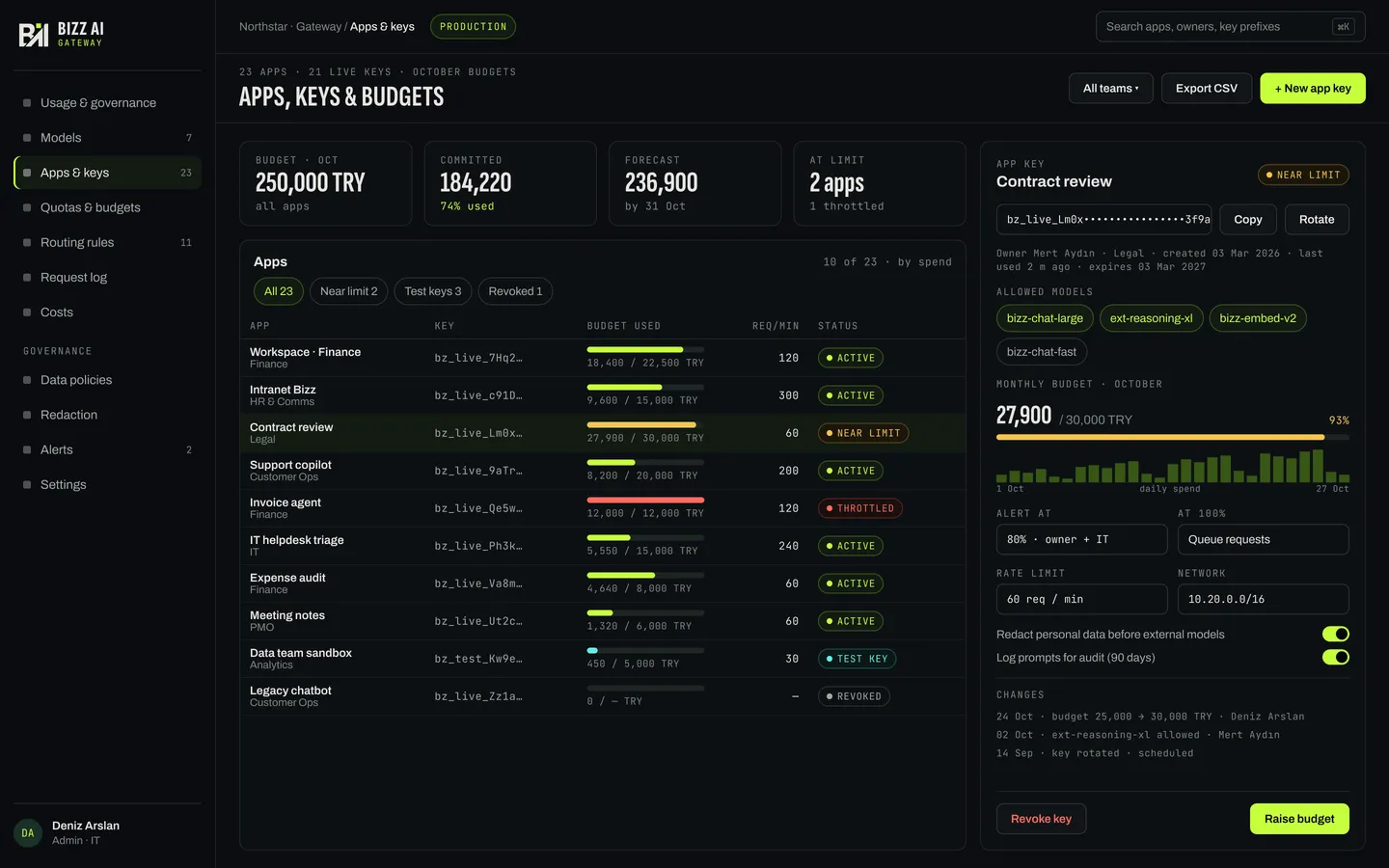This screenshot has height=868, width=1389.
Task: Show the All 23 apps tab
Action: [x=279, y=291]
